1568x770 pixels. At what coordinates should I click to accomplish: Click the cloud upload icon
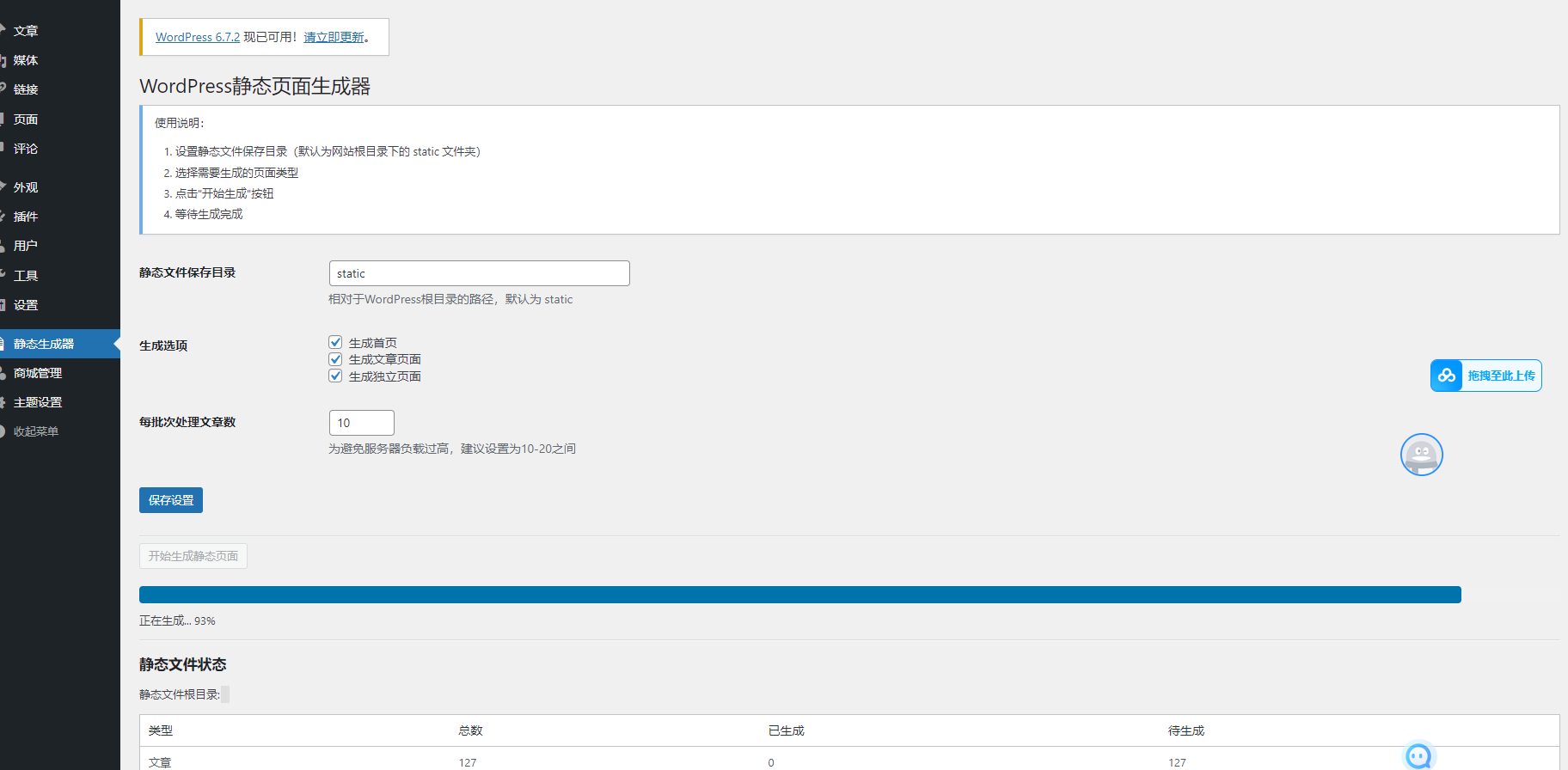click(x=1447, y=376)
